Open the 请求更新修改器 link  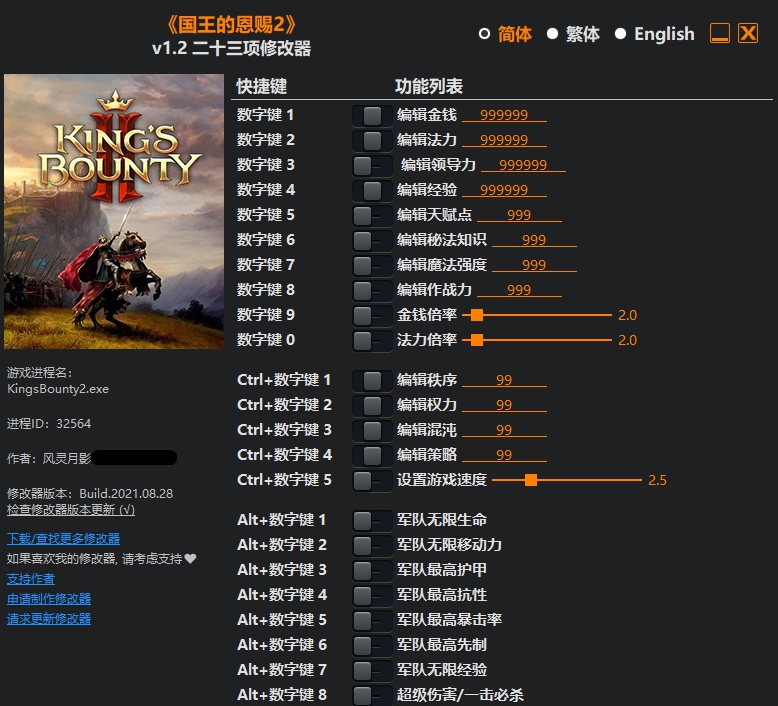tap(49, 619)
